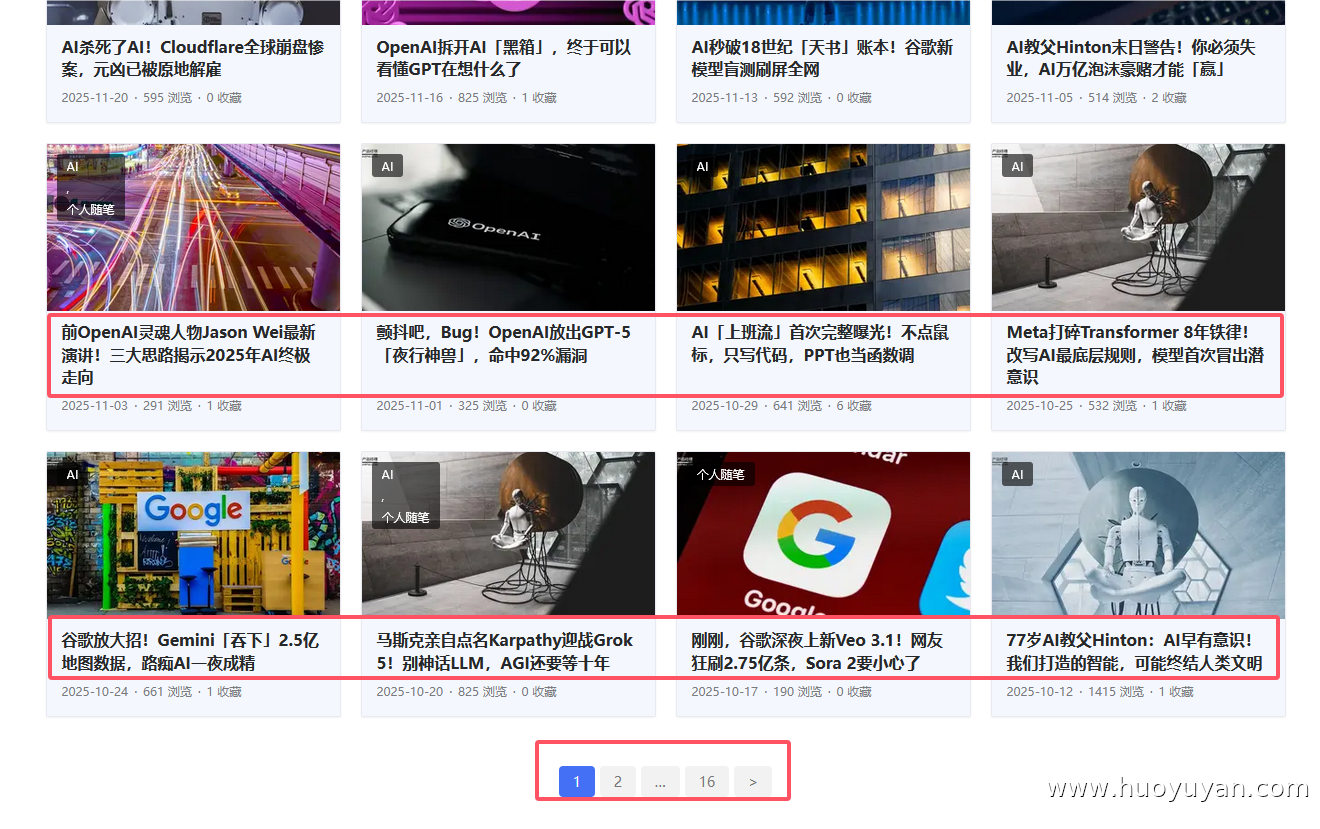
Task: Open the article about Cloudflare全球崩盘惨案
Action: (x=193, y=58)
